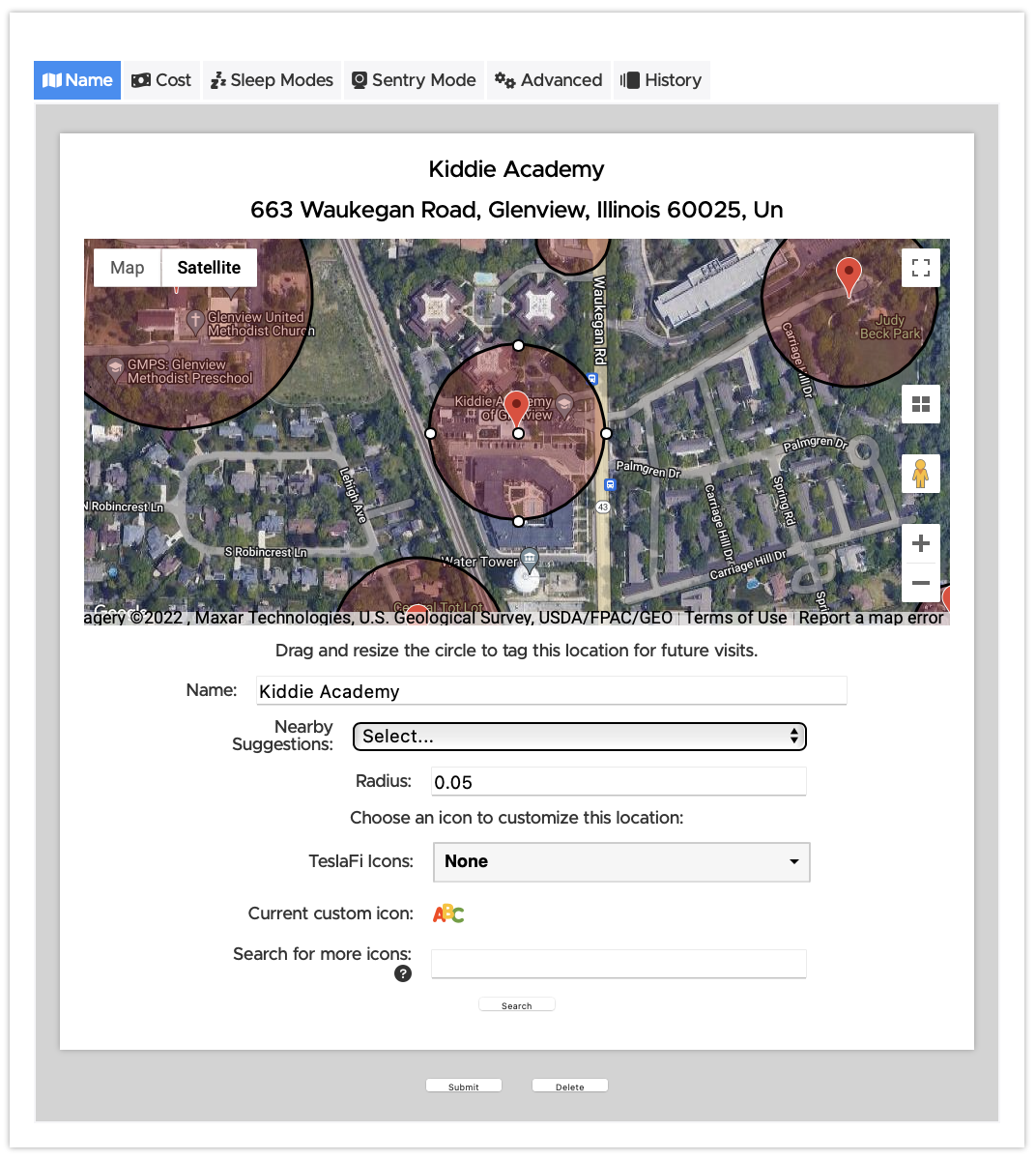Zoom in on the map

click(921, 543)
